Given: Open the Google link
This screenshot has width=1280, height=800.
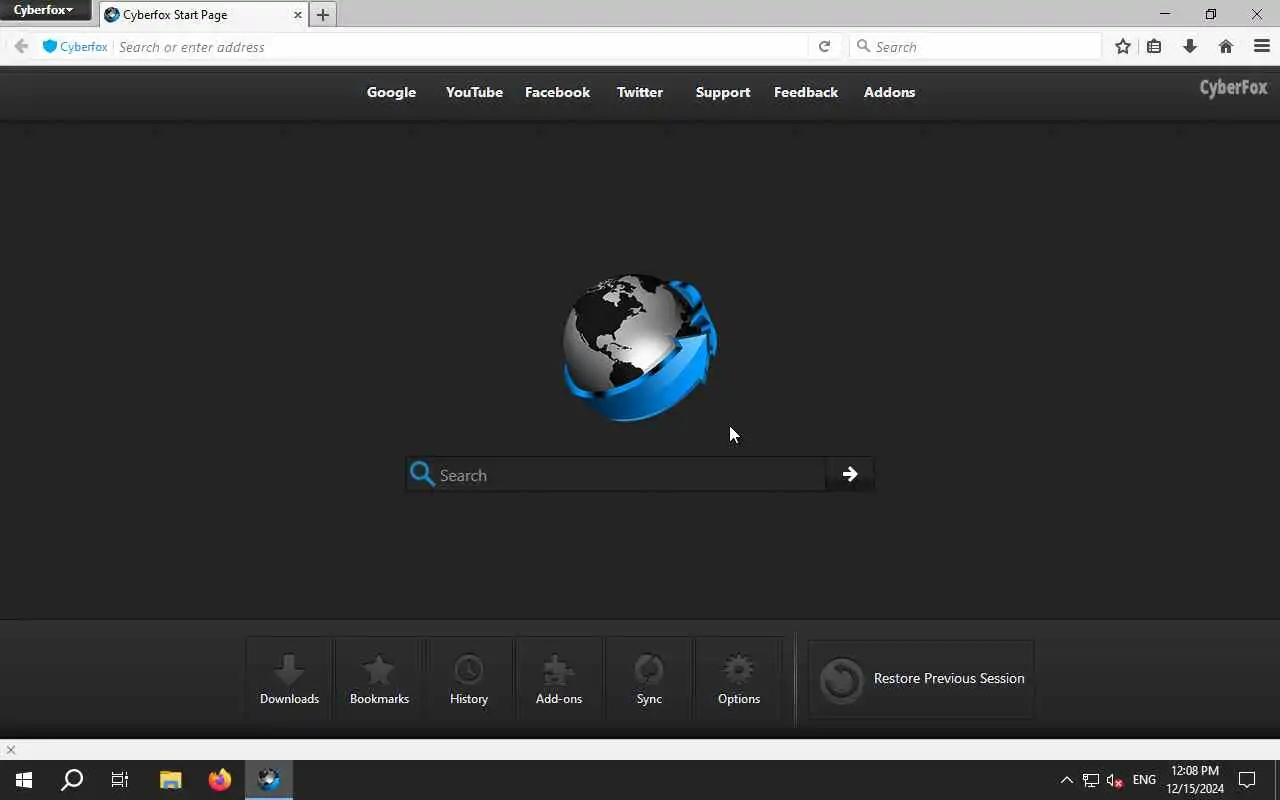Looking at the screenshot, I should (x=391, y=92).
